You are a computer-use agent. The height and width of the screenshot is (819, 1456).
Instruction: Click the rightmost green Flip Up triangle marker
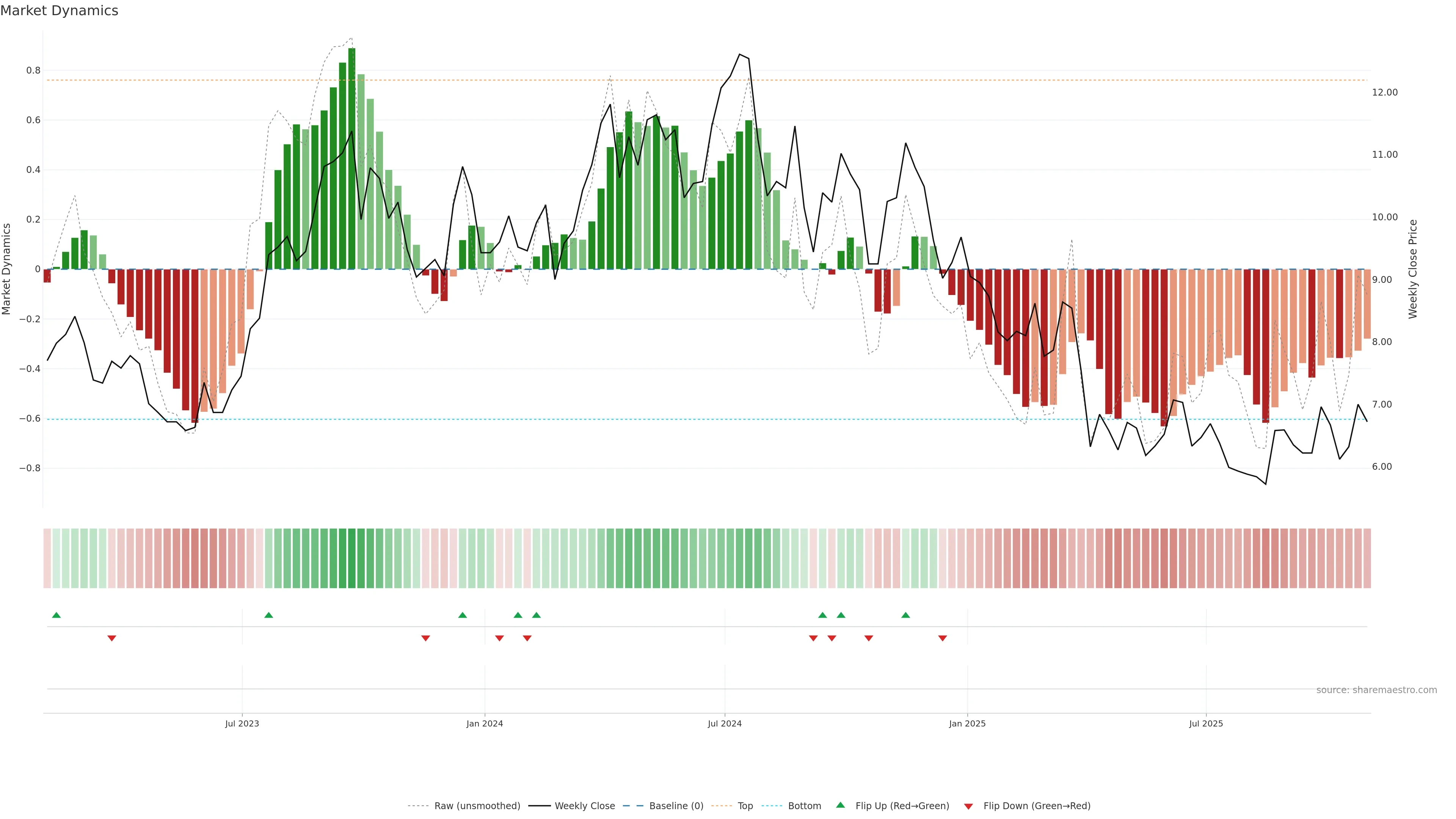[905, 615]
